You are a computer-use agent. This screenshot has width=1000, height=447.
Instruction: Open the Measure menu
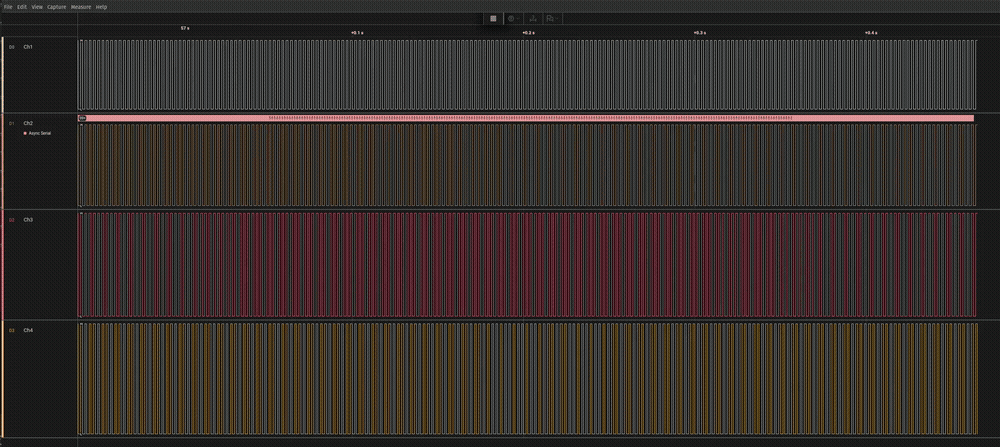tap(80, 6)
